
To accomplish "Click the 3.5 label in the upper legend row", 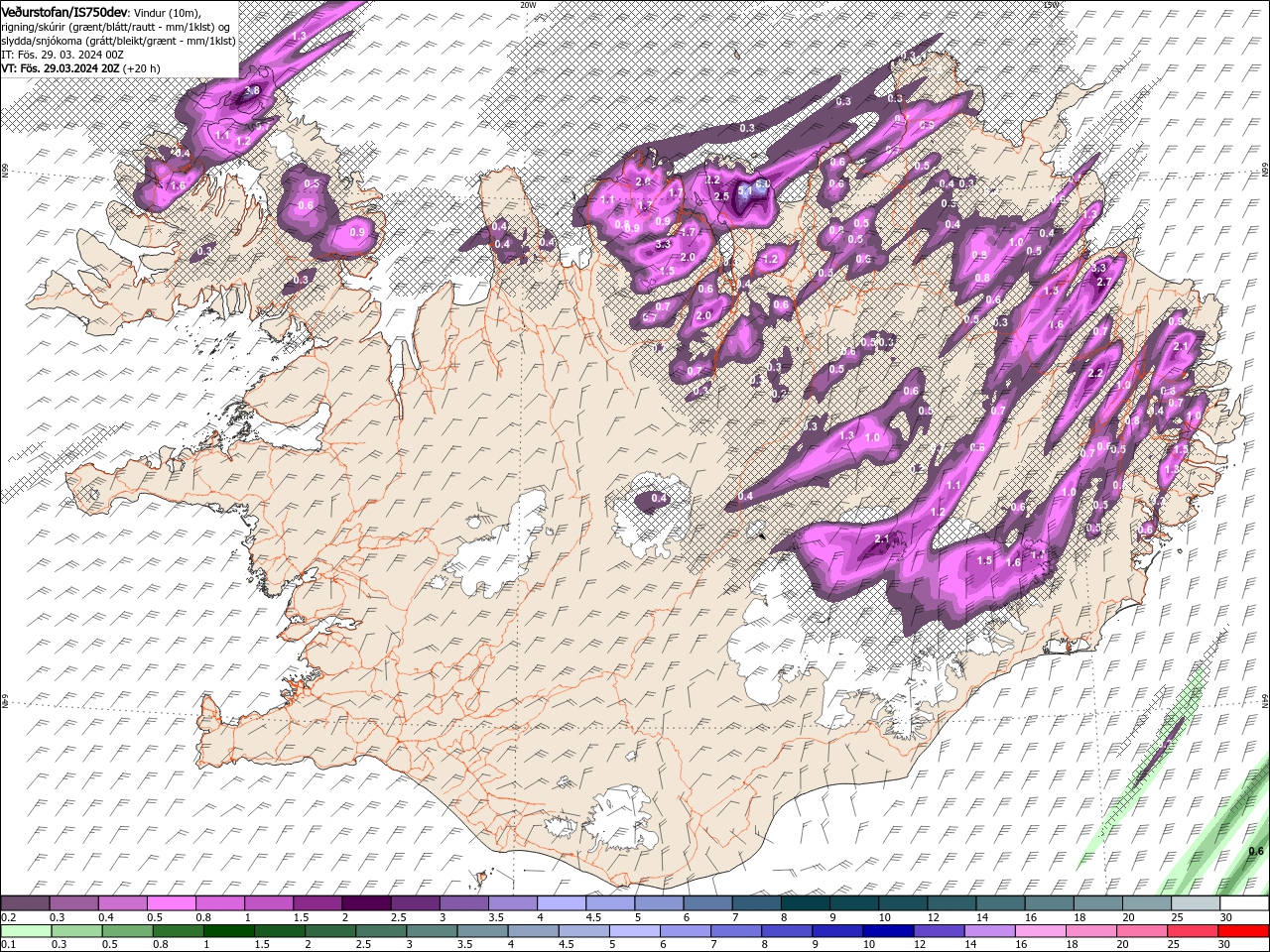I will (x=496, y=917).
